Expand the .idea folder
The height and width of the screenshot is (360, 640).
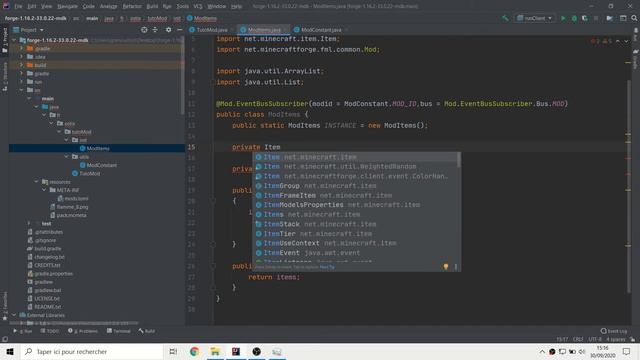(22, 57)
